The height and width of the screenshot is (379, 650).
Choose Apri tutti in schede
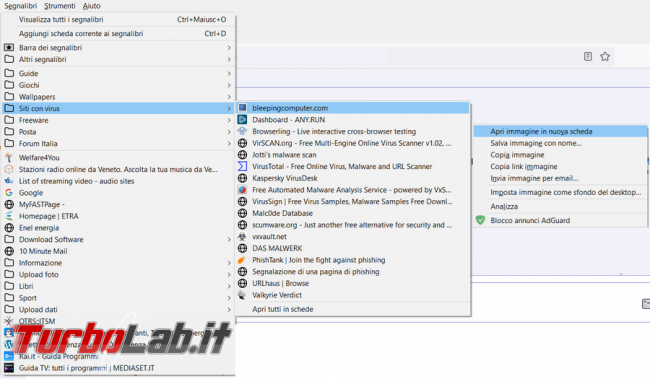[353, 309]
